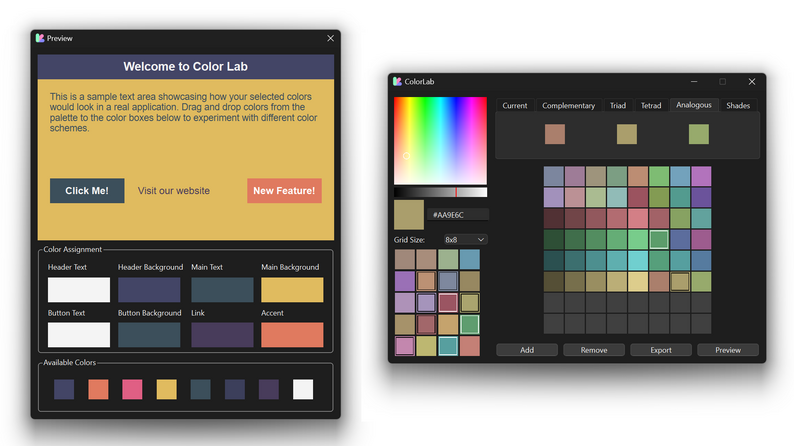The width and height of the screenshot is (794, 446).
Task: Select the yellow swatch in Available Colors
Action: [167, 389]
